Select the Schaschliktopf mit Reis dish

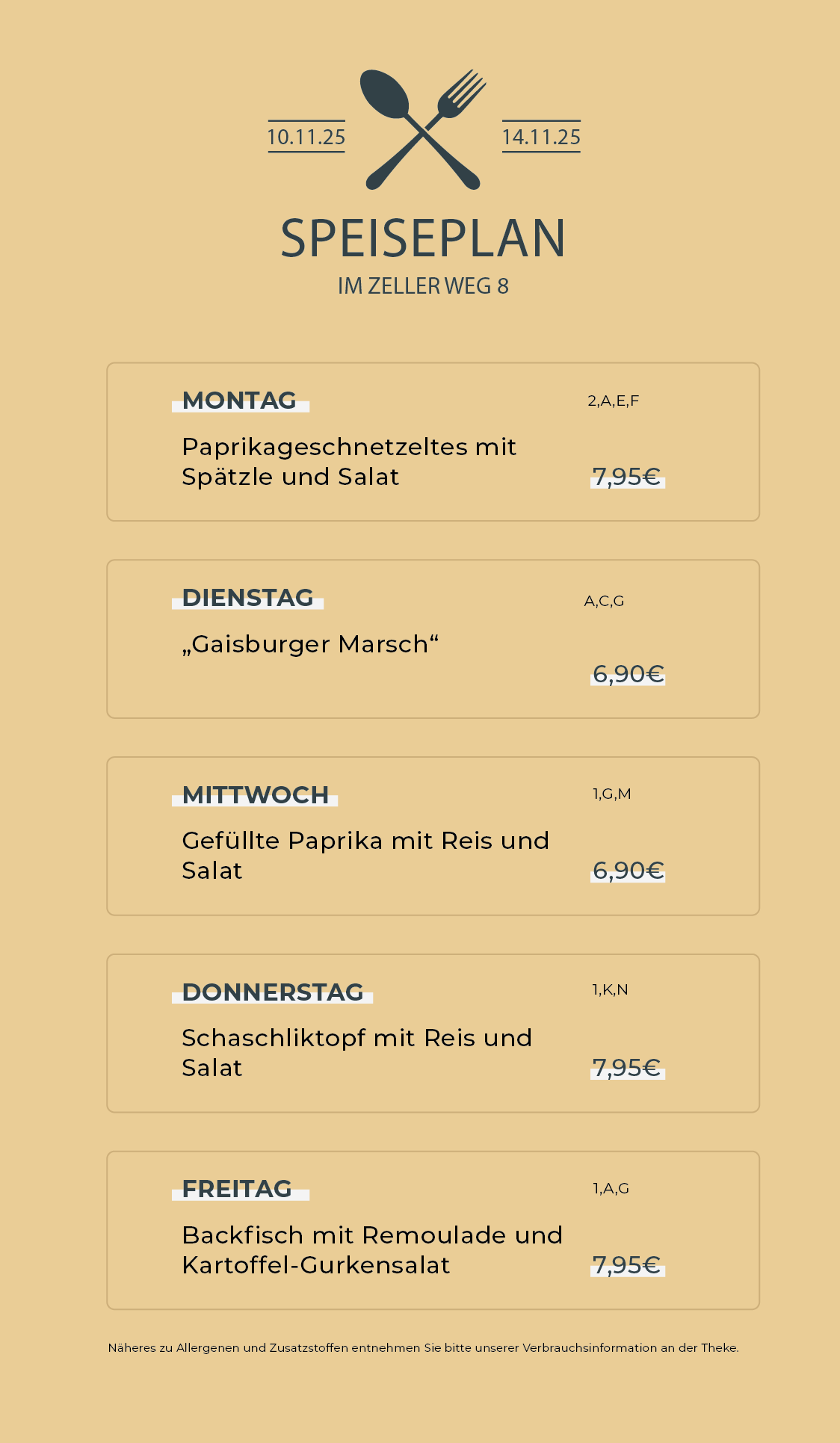tap(356, 1053)
